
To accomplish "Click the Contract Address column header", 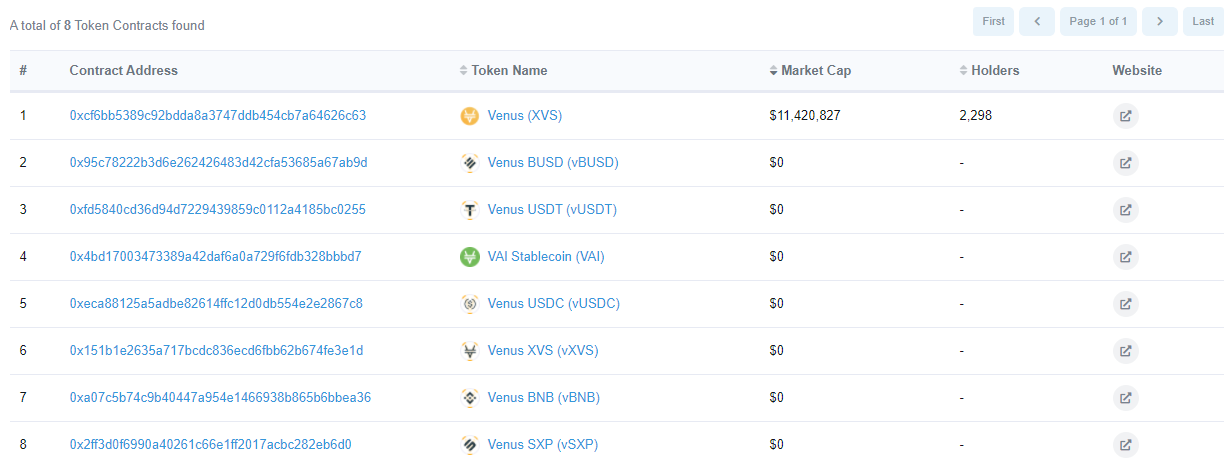I will (124, 71).
